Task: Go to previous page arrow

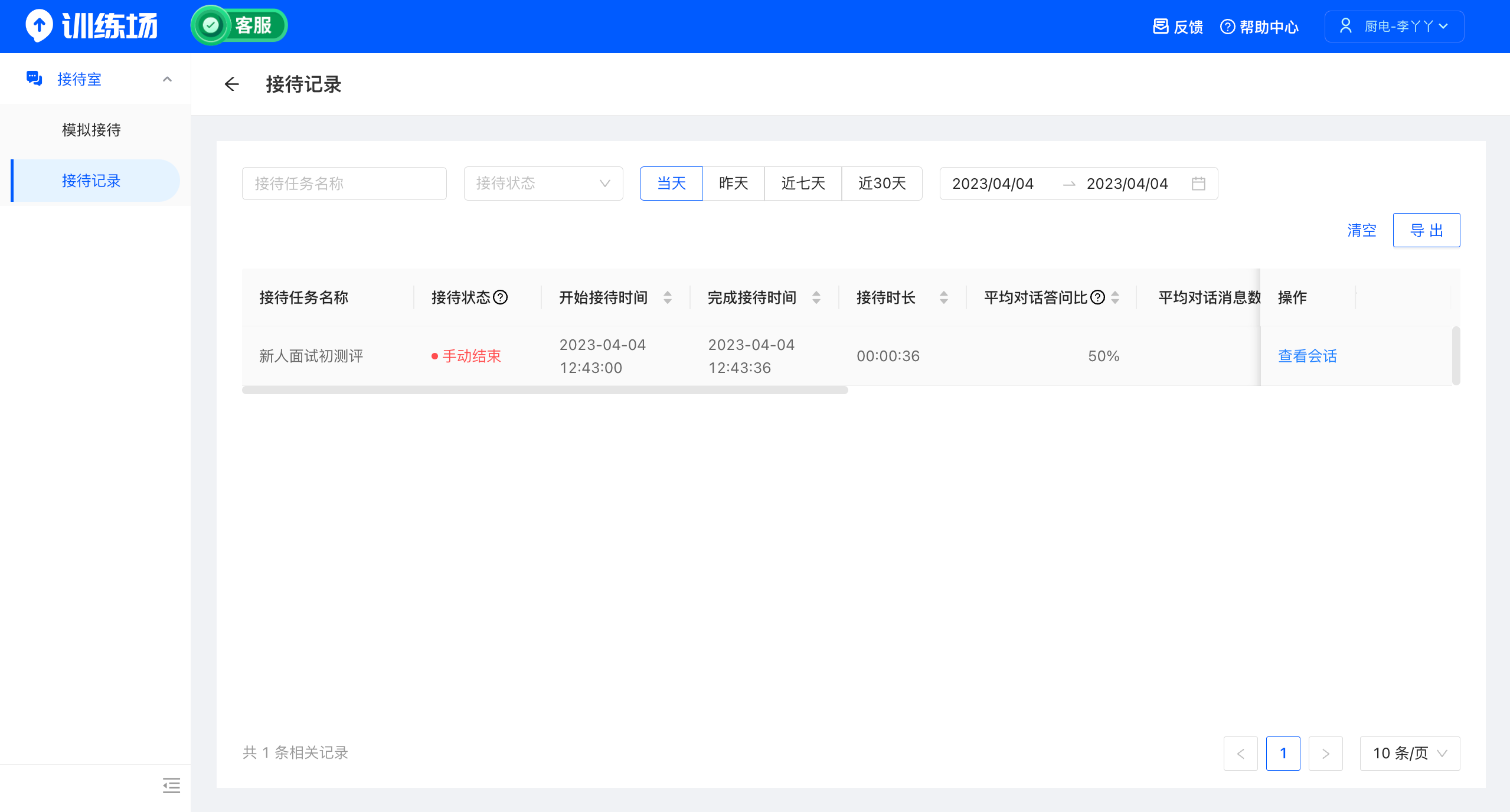Action: point(1240,754)
